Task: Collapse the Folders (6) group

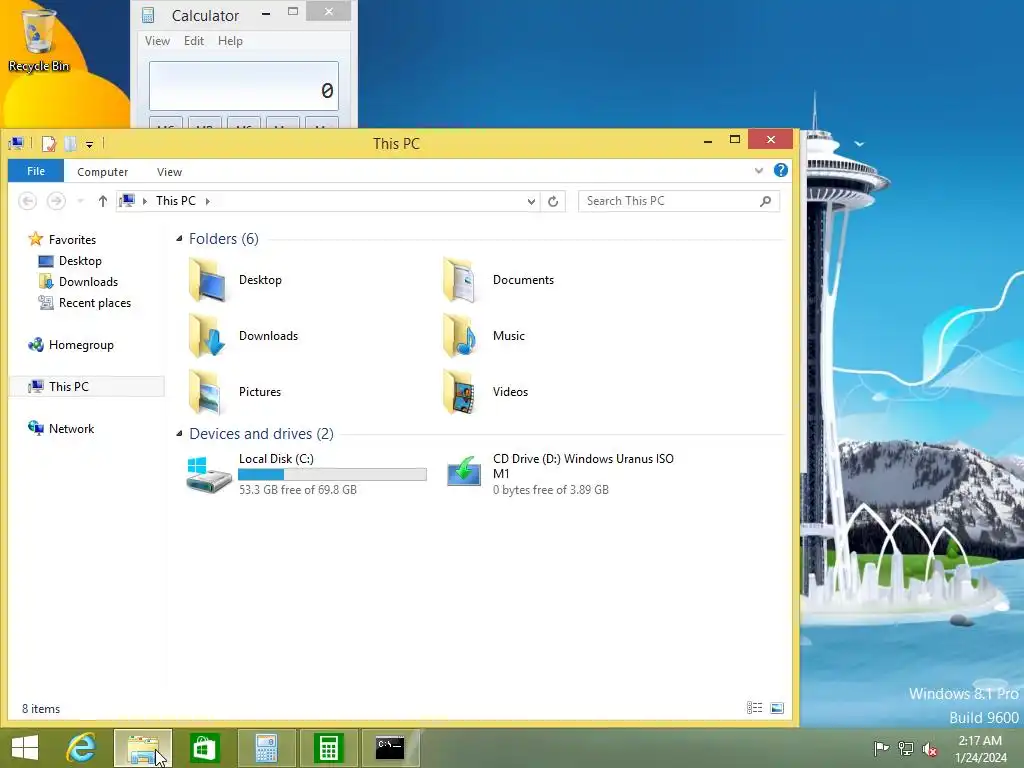Action: pyautogui.click(x=179, y=239)
